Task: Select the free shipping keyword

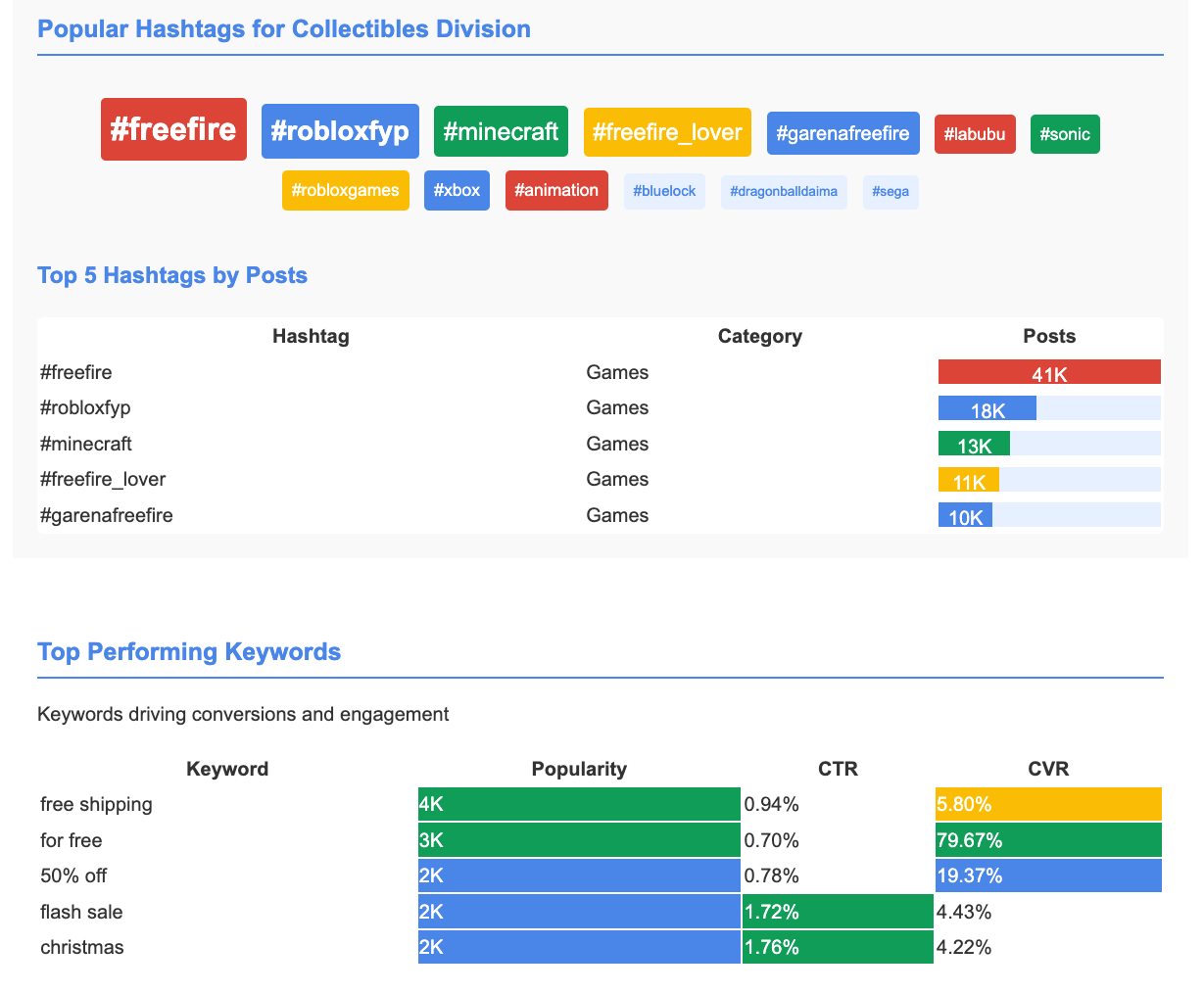Action: 97,804
